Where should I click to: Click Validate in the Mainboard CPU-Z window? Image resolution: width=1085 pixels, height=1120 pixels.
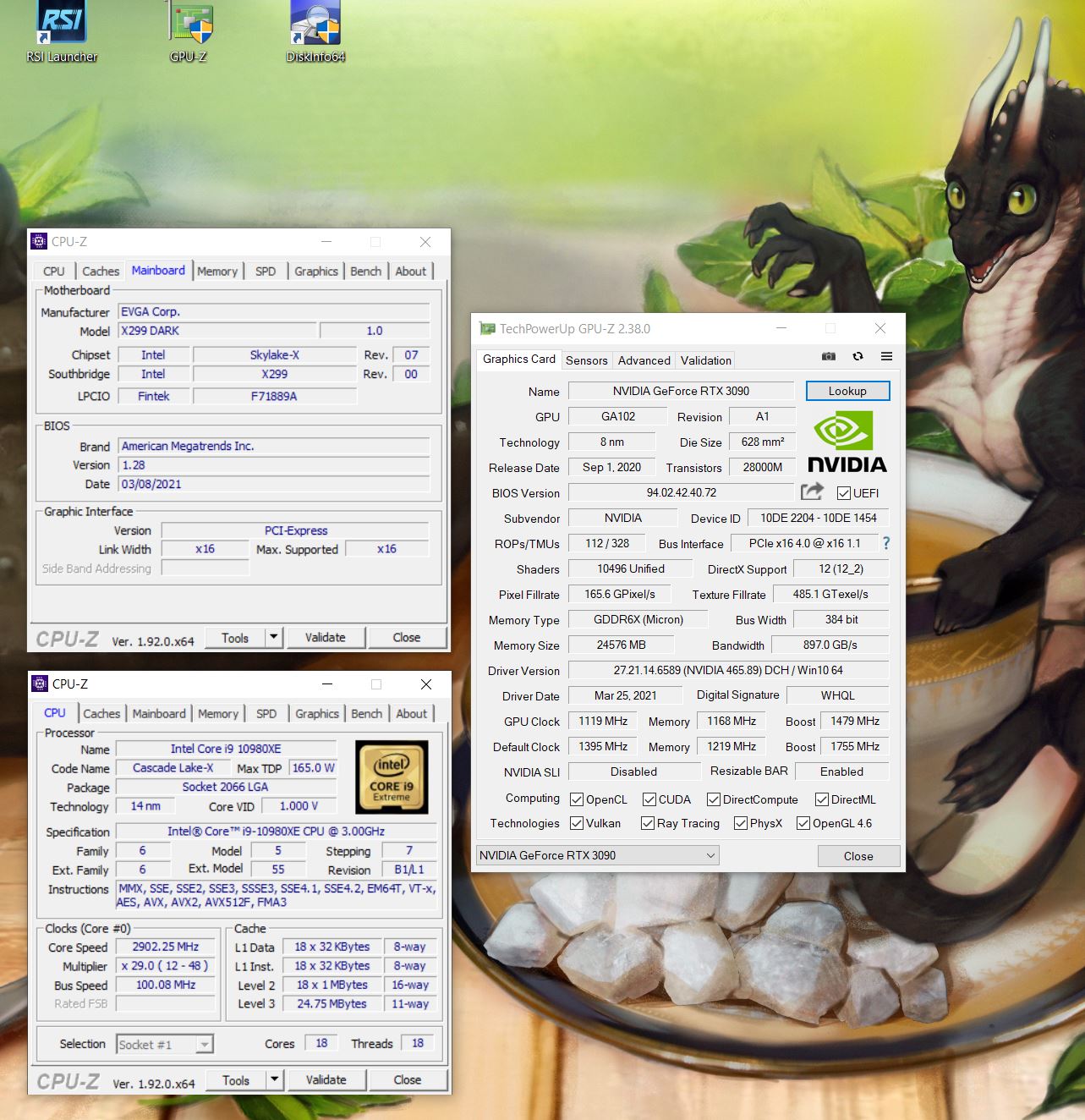[x=326, y=637]
